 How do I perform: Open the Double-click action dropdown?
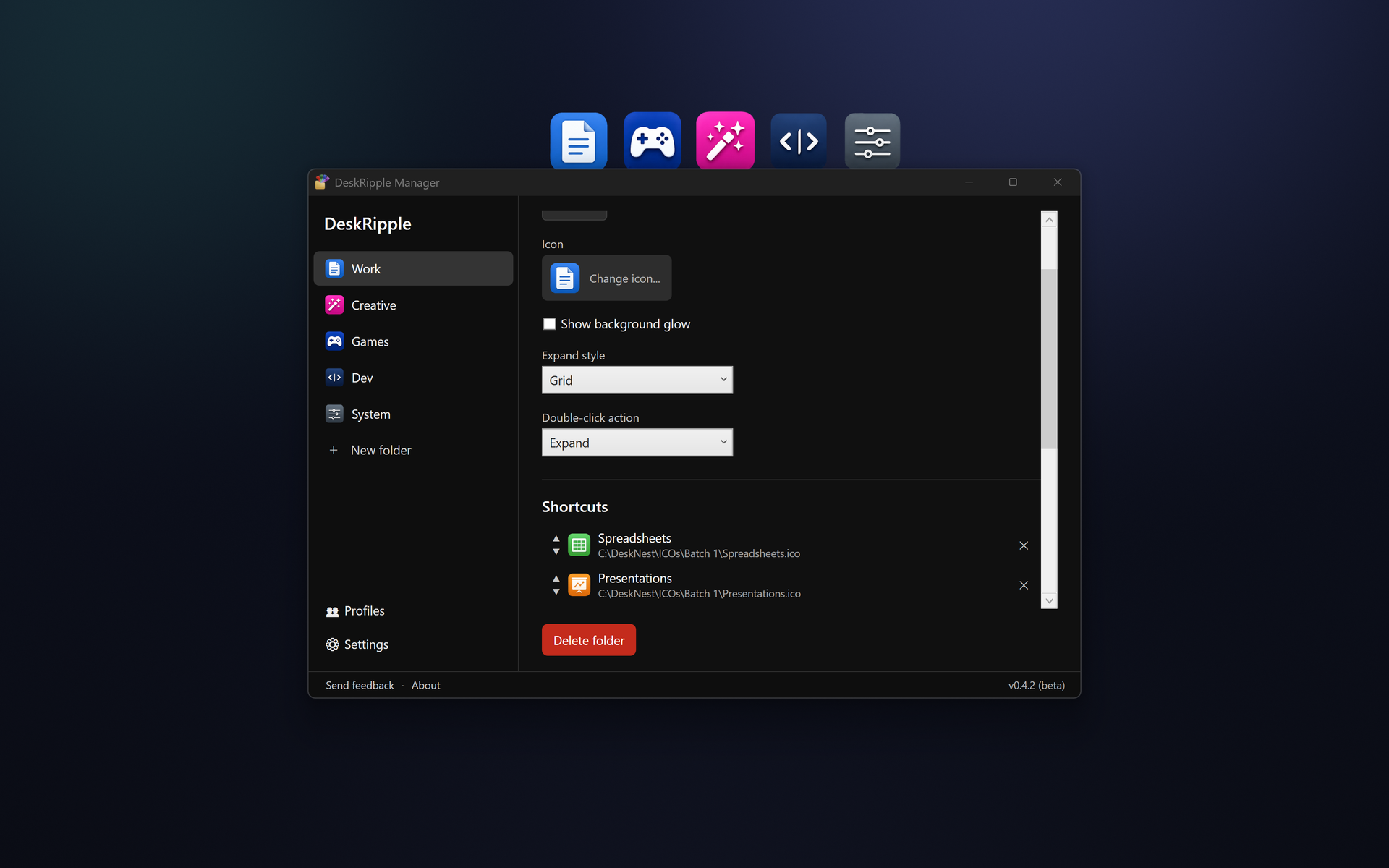click(637, 443)
